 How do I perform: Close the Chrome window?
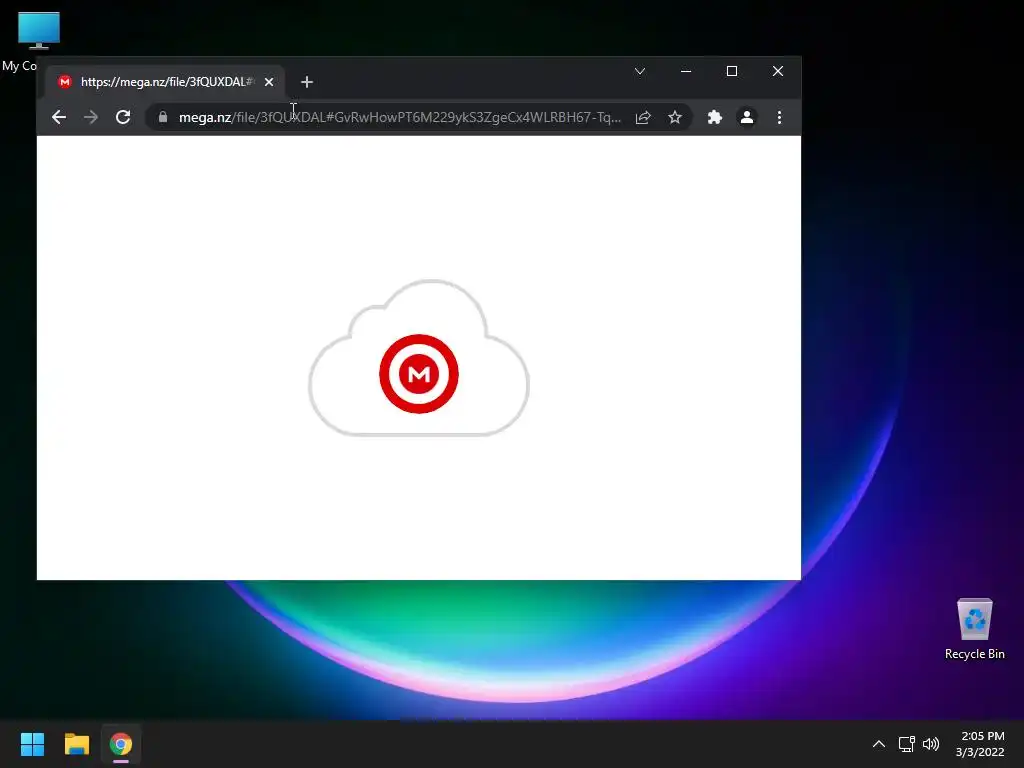pyautogui.click(x=778, y=71)
